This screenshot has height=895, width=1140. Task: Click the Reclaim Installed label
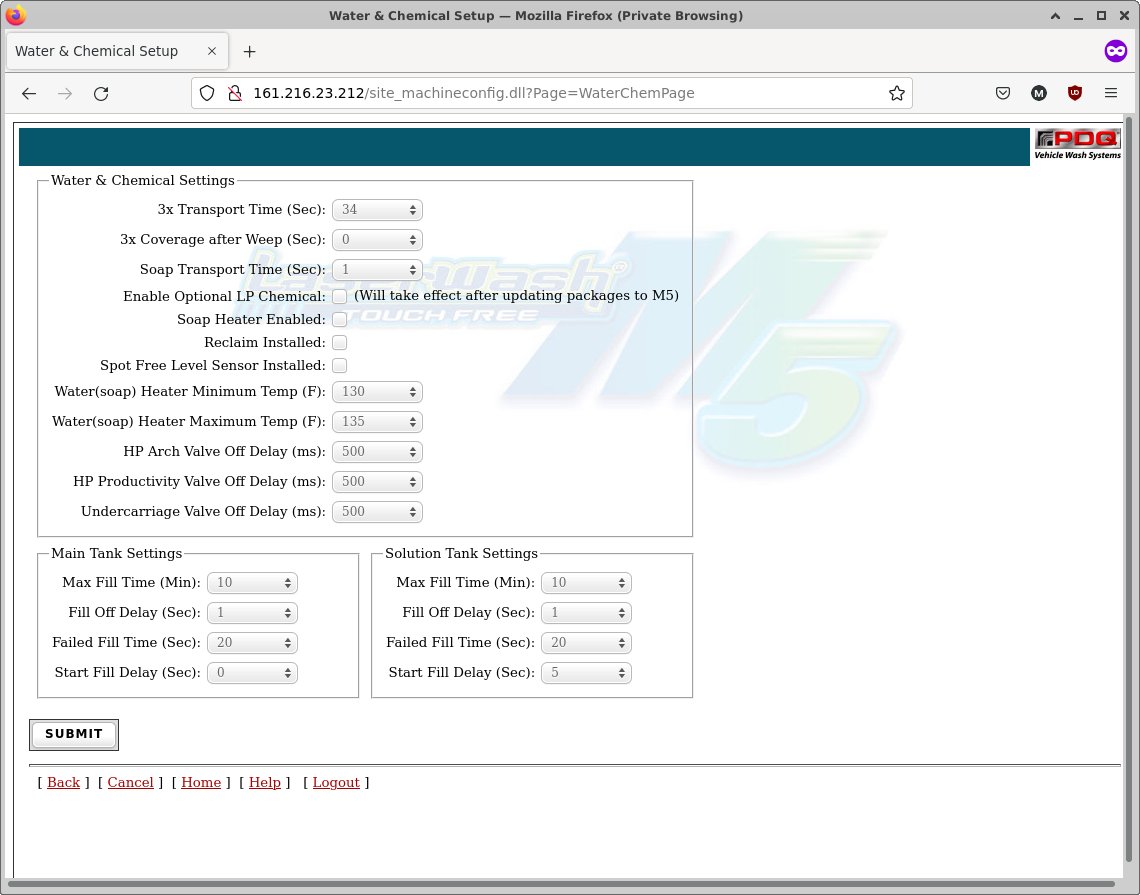pos(265,342)
